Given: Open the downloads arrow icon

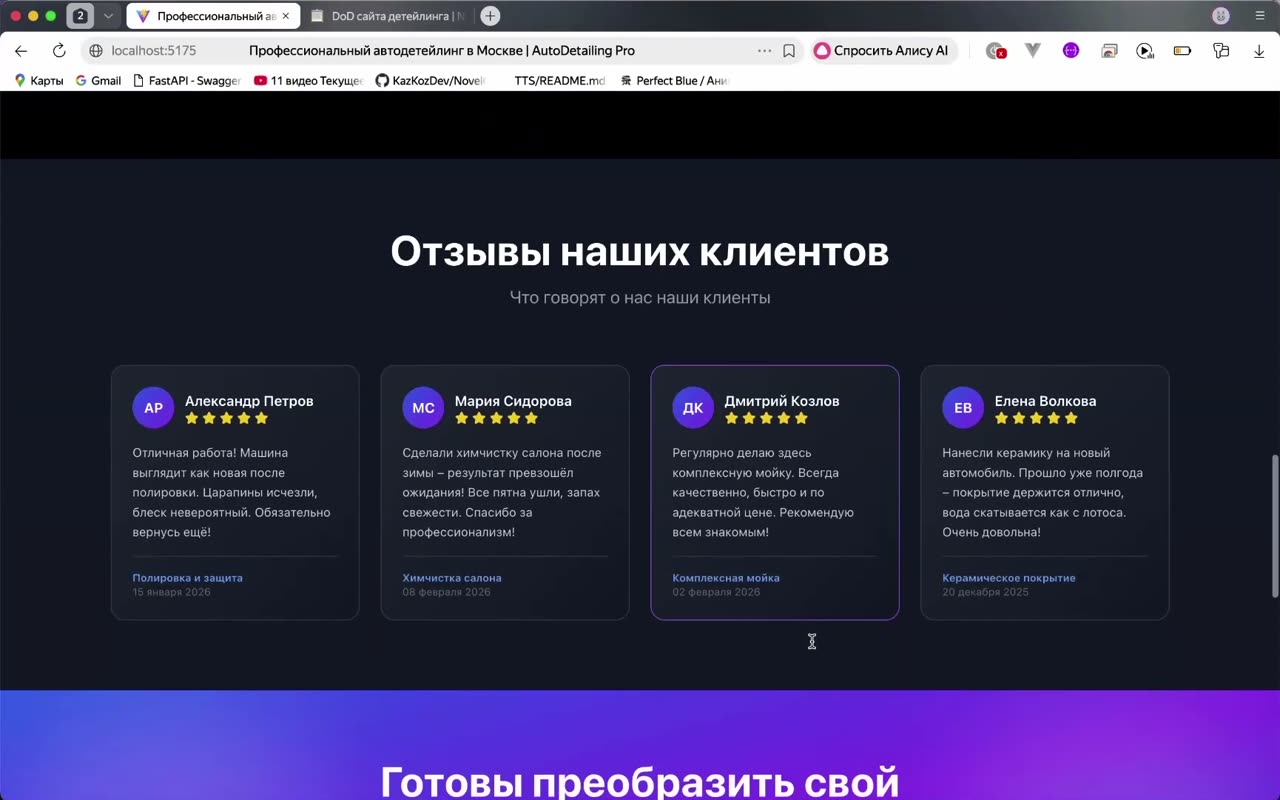Looking at the screenshot, I should pyautogui.click(x=1259, y=51).
